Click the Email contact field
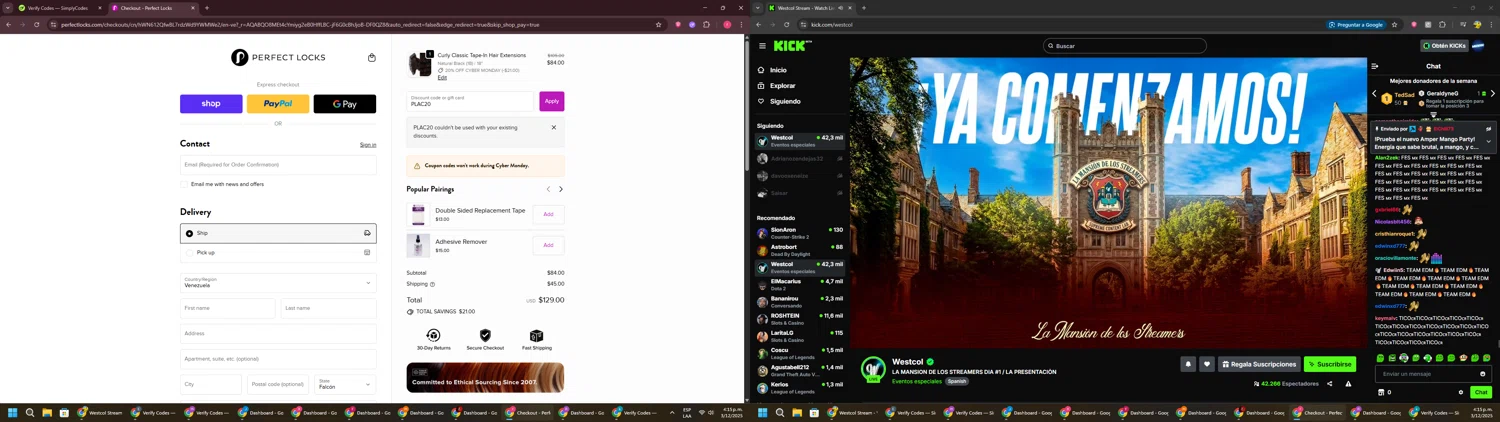The height and width of the screenshot is (422, 1500). (x=278, y=164)
